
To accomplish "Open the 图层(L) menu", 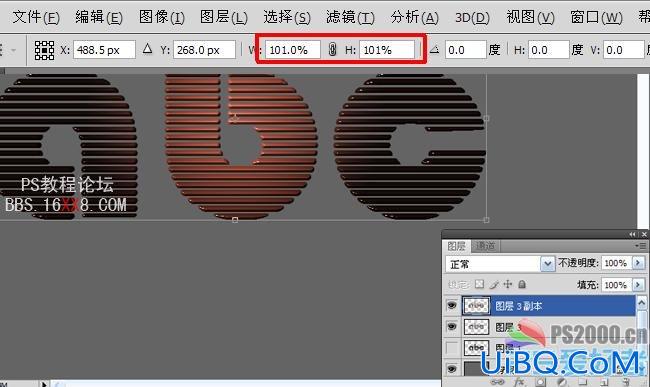I will 224,17.
